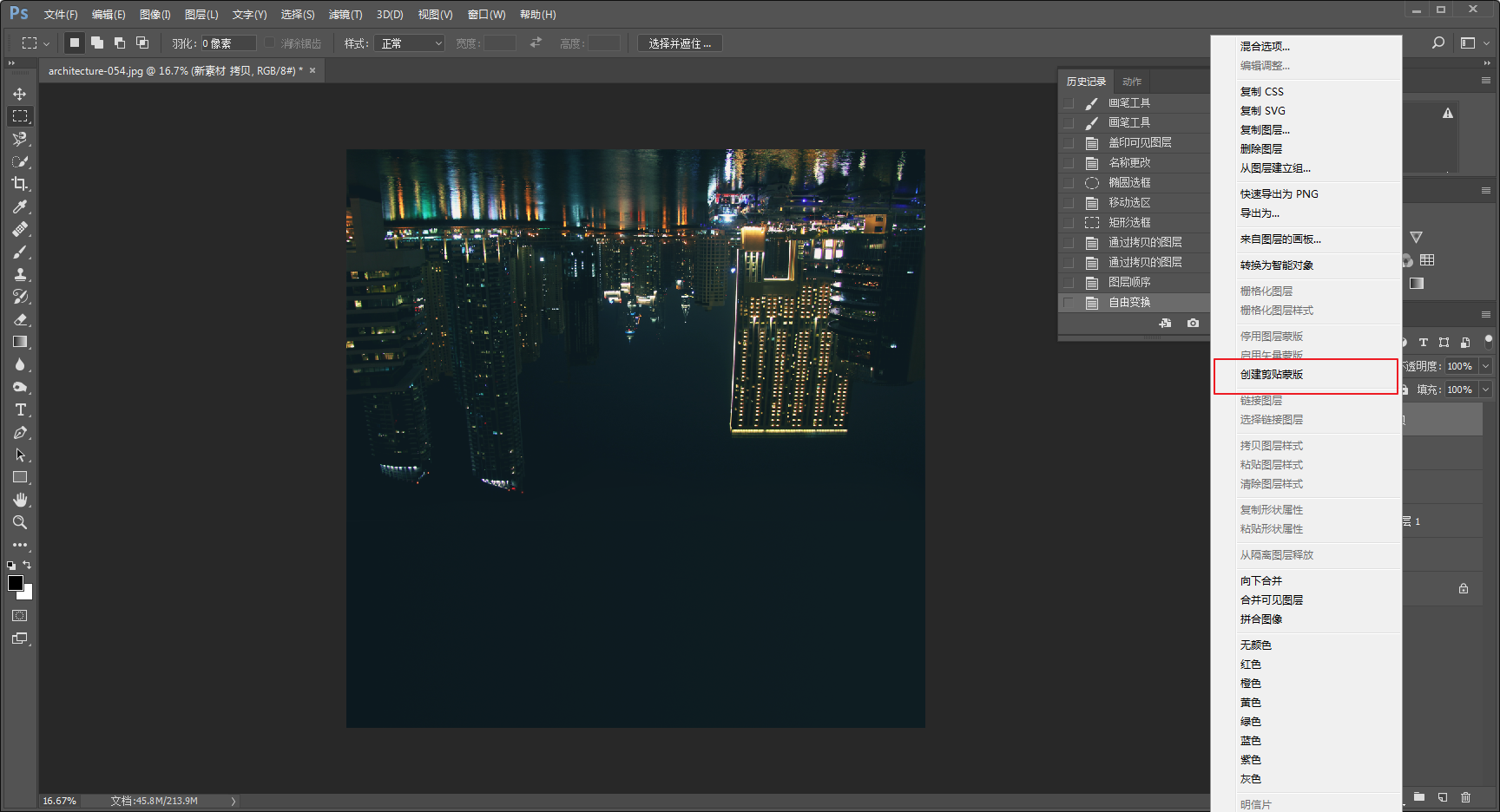Screen dimensions: 1500x812
Task: Select the History Brush tool
Action: 20,297
